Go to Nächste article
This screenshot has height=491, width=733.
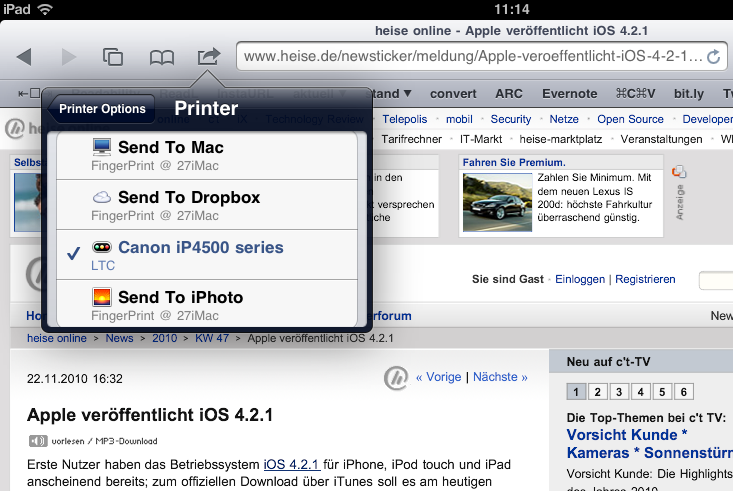[x=500, y=377]
